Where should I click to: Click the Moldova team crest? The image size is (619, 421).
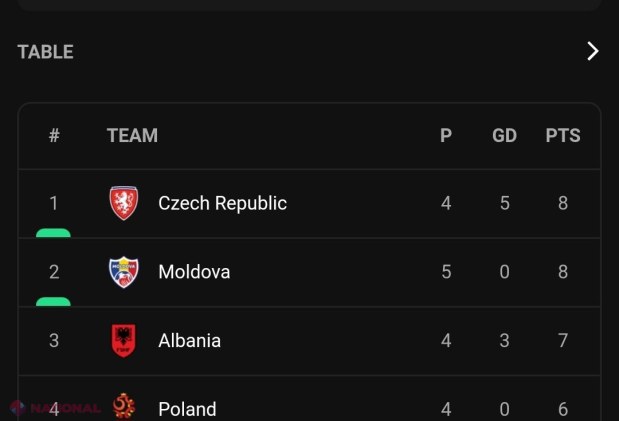124,272
